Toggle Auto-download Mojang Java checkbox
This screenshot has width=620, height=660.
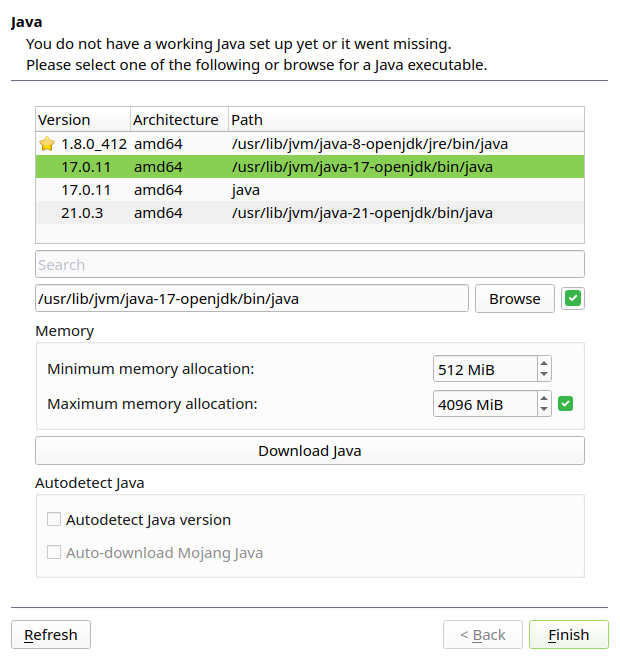coord(54,553)
